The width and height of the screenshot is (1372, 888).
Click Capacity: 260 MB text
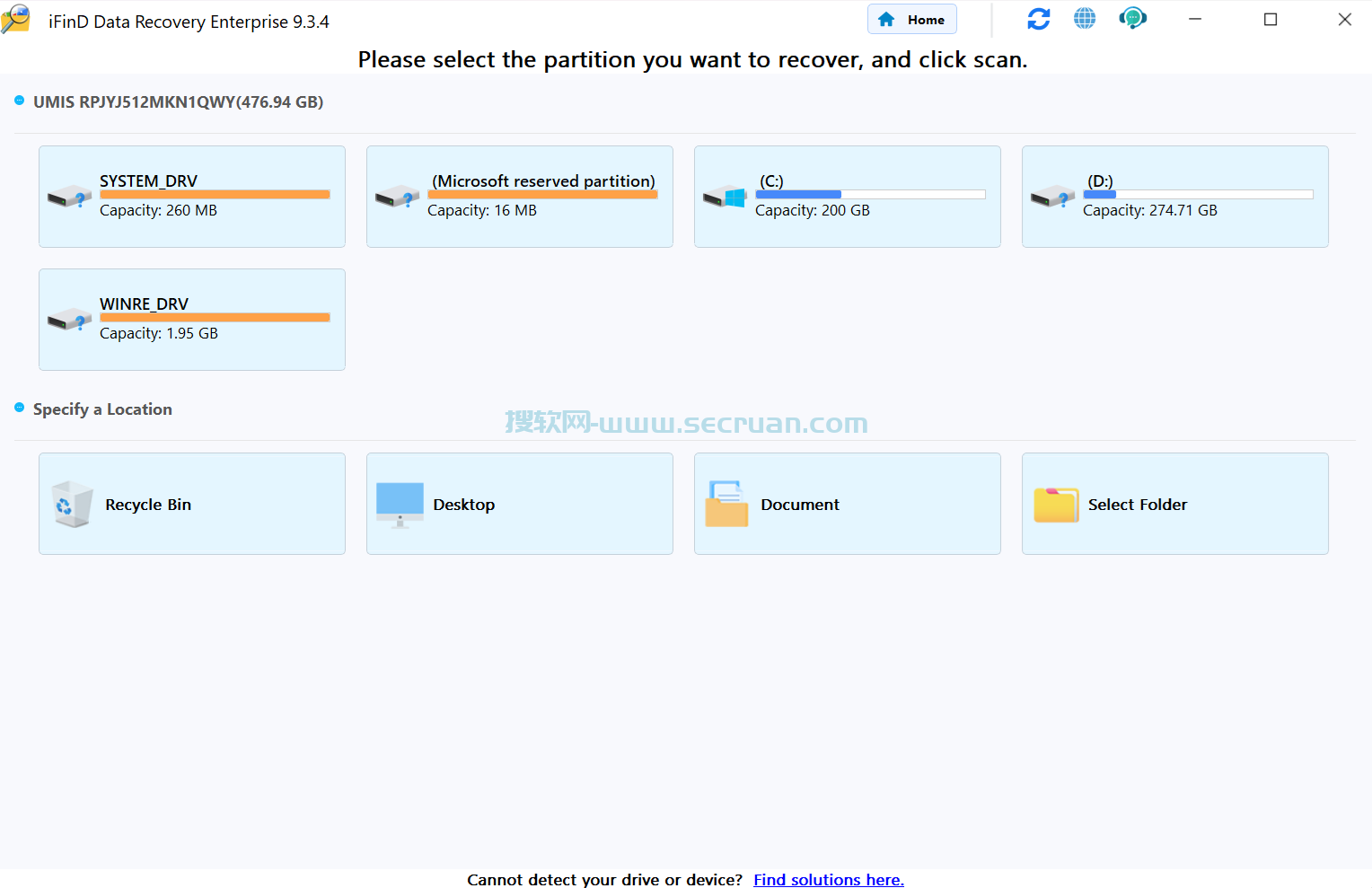(158, 210)
